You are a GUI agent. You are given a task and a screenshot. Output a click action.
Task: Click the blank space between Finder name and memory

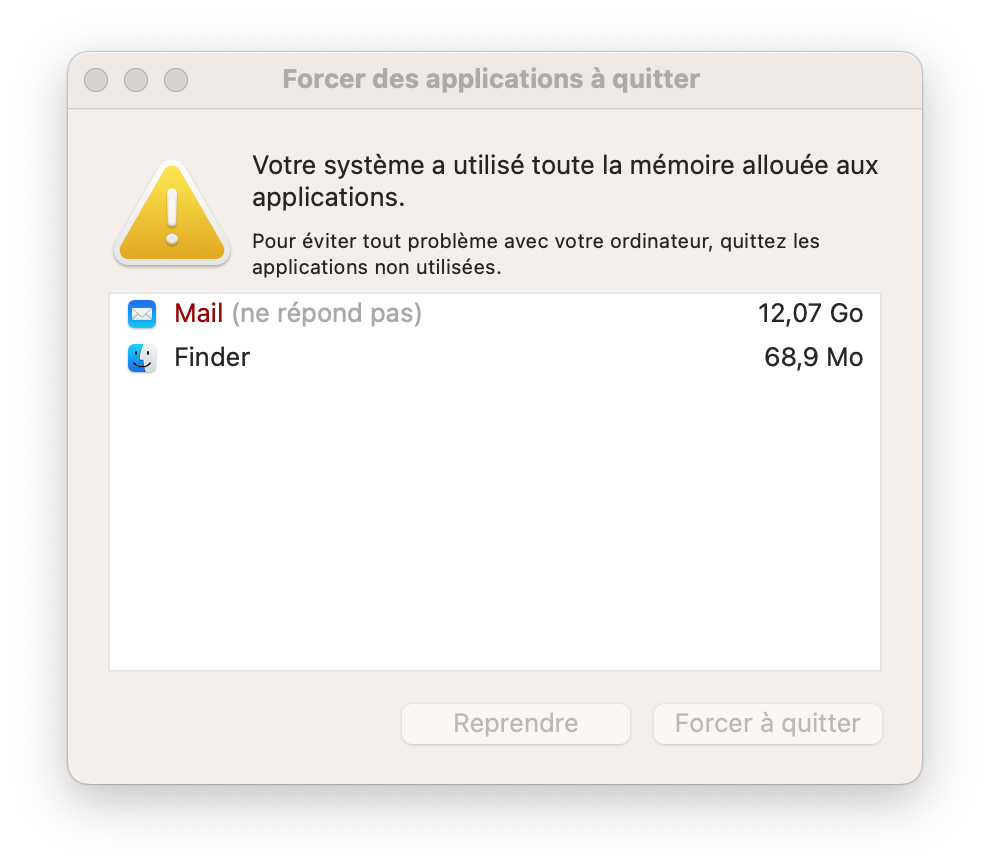pyautogui.click(x=500, y=358)
